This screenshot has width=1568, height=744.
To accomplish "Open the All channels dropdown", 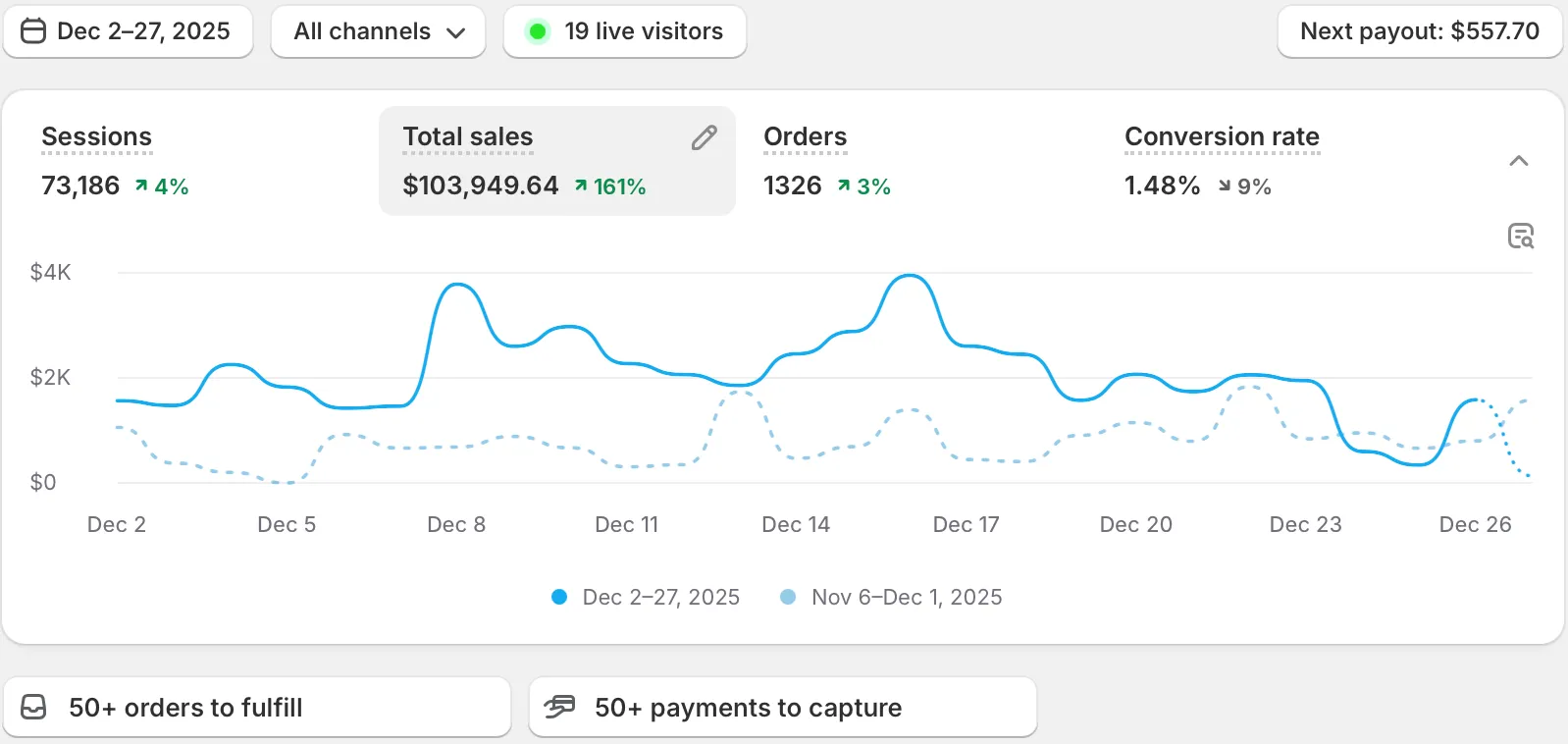I will (x=378, y=31).
